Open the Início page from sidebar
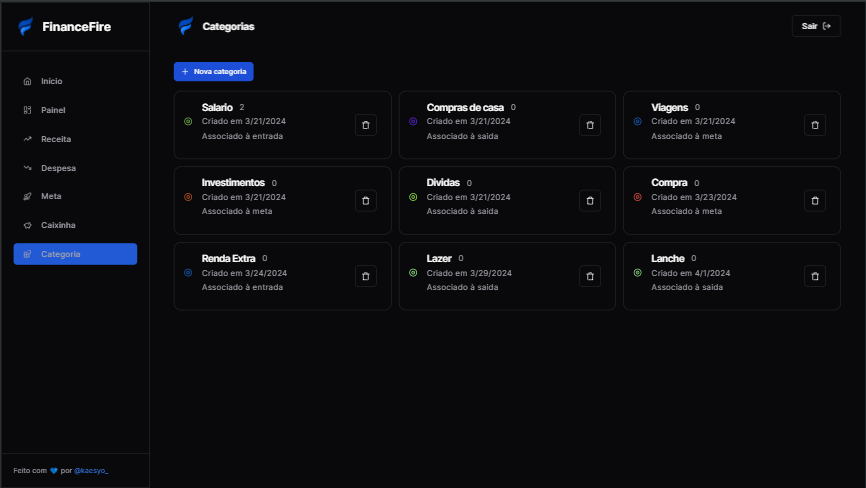This screenshot has height=488, width=866. point(51,81)
